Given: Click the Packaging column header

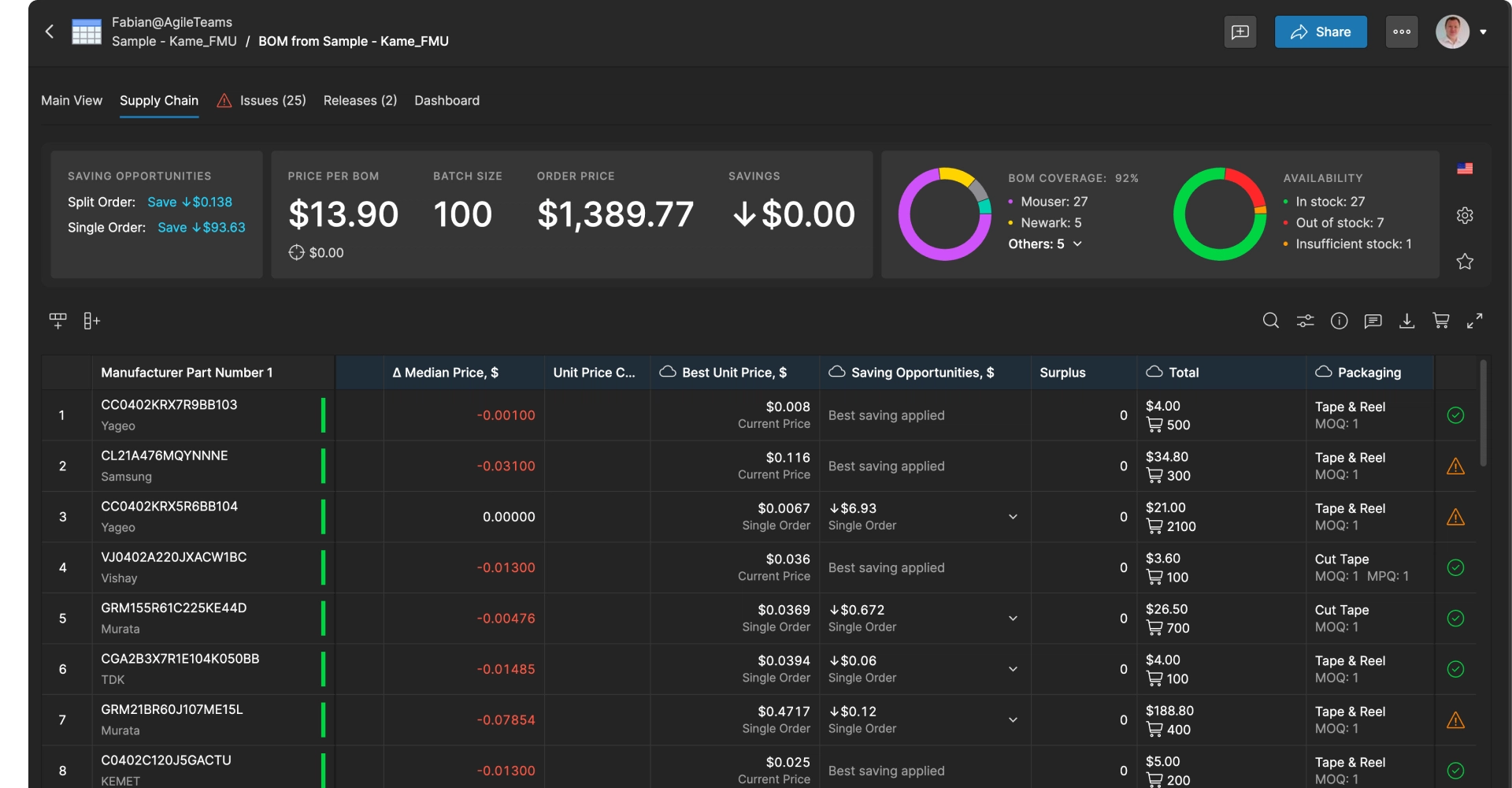Looking at the screenshot, I should 1369,372.
